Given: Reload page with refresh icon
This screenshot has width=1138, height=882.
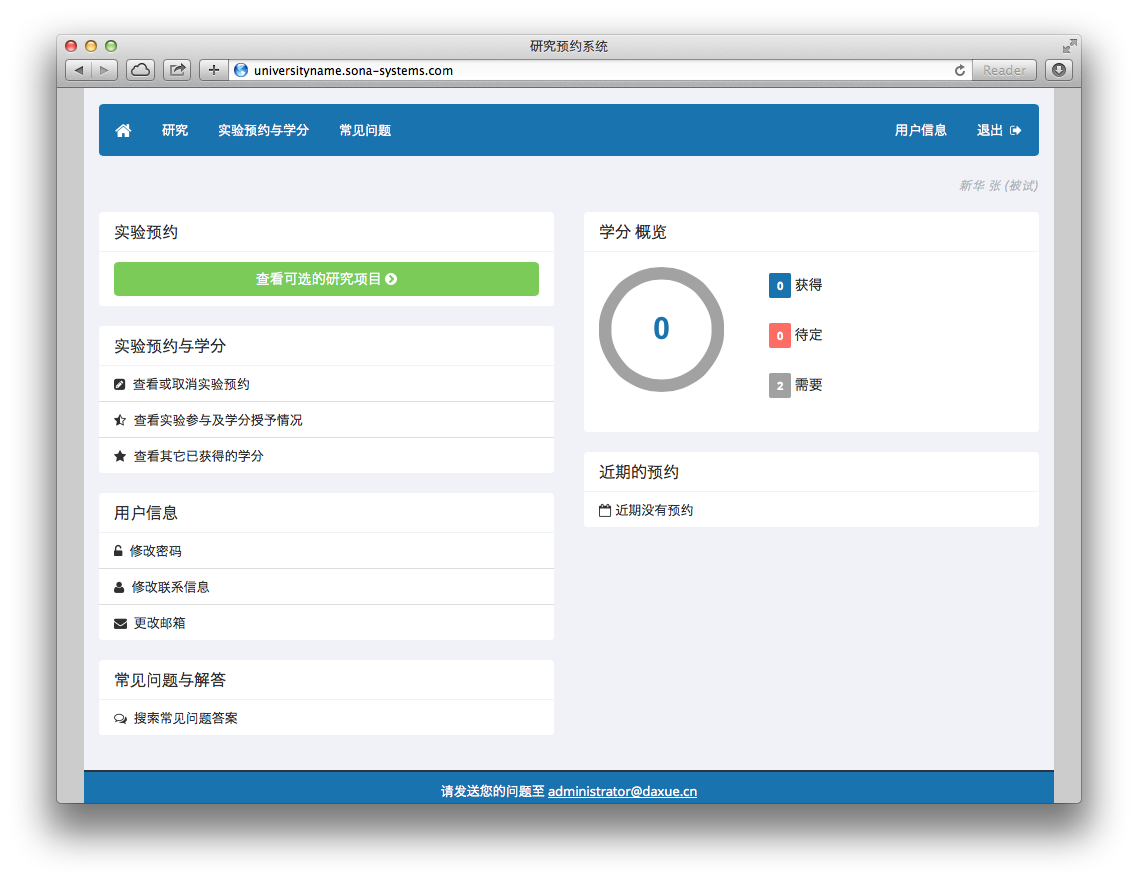Looking at the screenshot, I should (x=959, y=70).
